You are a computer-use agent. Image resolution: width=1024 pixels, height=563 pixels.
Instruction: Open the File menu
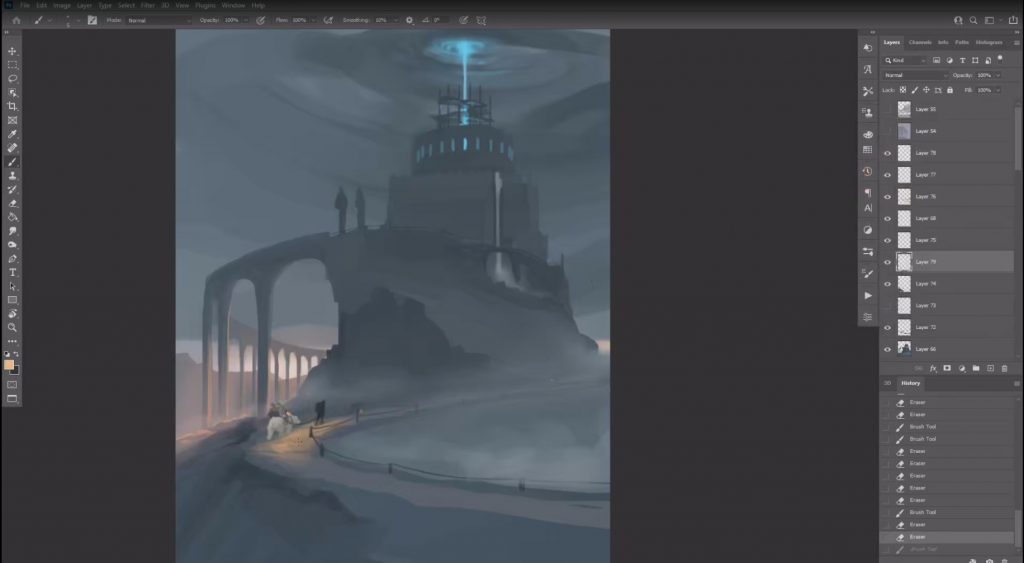tap(25, 5)
